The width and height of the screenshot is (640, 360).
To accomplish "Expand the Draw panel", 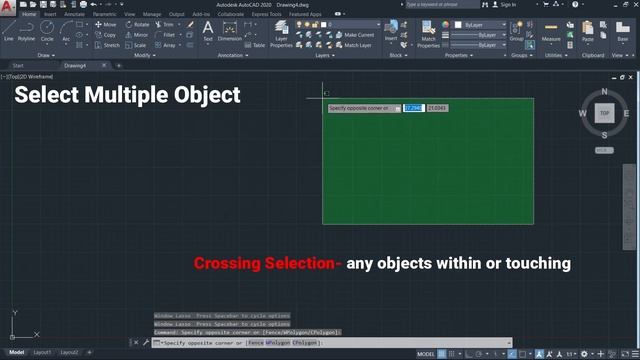I will point(46,55).
